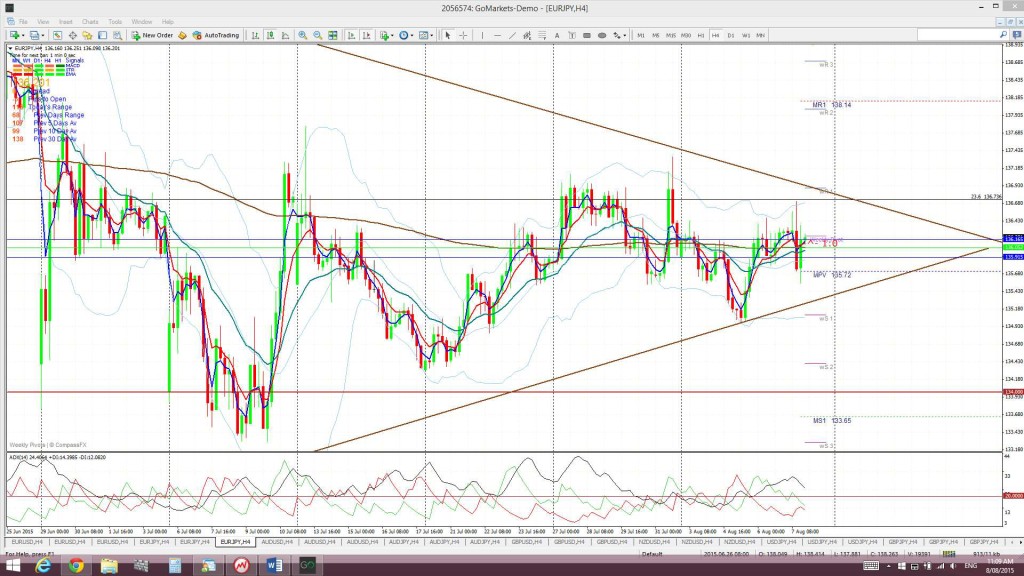The image size is (1024, 576).
Task: Click the search magnifier icon
Action: coord(1002,35)
